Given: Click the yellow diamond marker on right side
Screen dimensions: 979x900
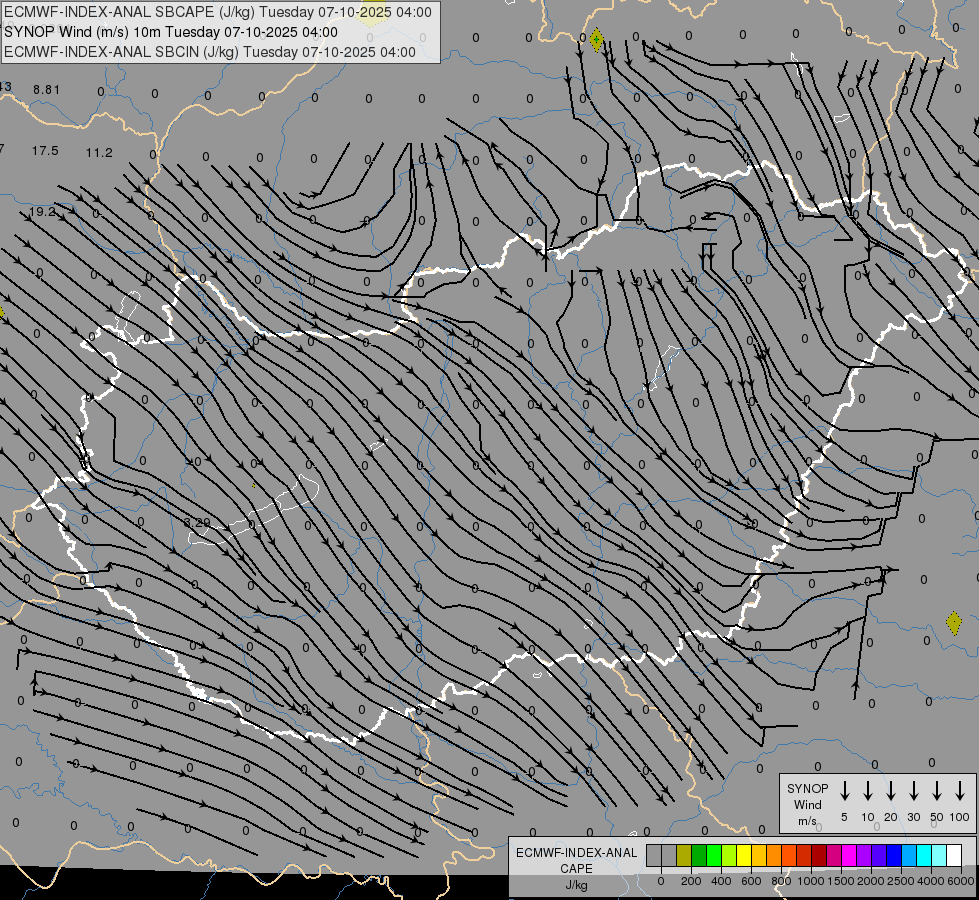Looking at the screenshot, I should 953,623.
